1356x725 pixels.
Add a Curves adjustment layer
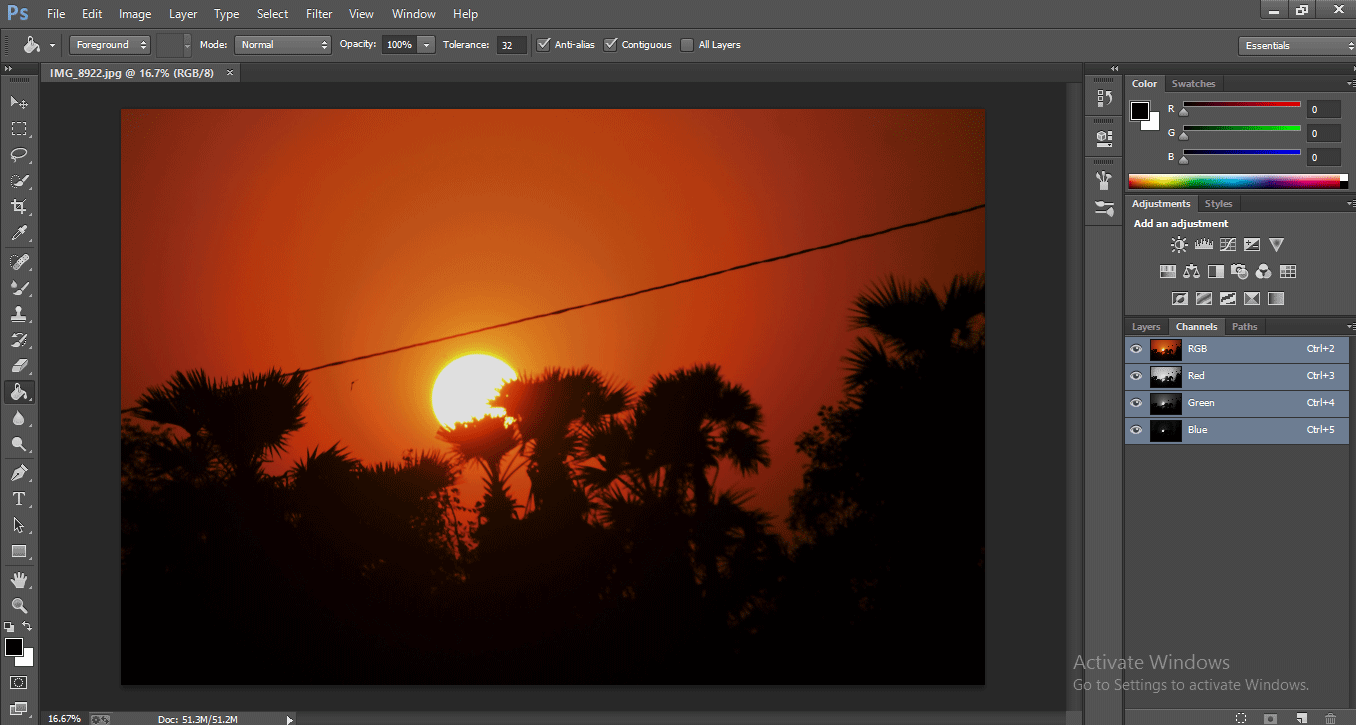click(1227, 244)
